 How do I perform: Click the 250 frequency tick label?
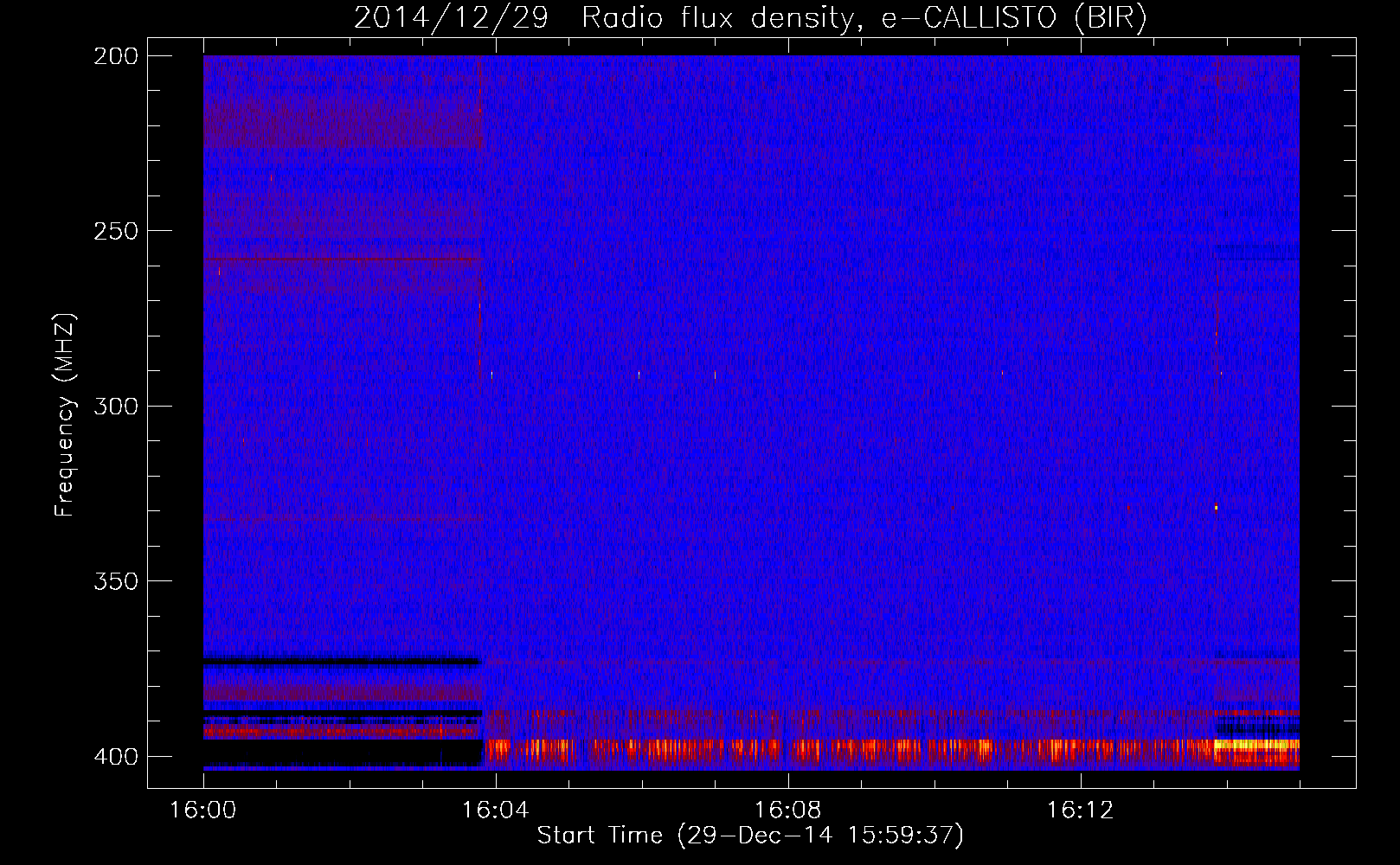coord(116,231)
